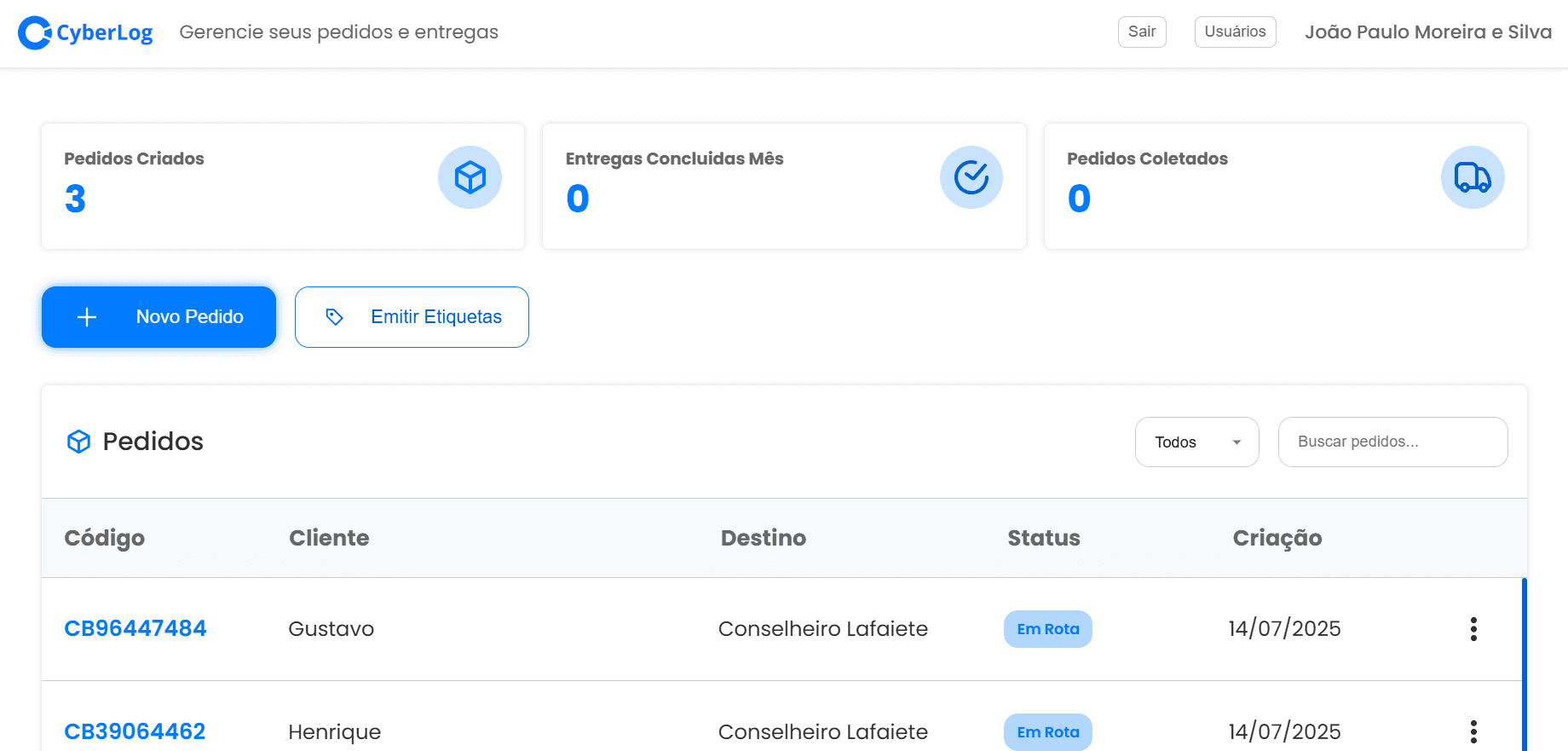Create a new order with Novo Pedido
The width and height of the screenshot is (1568, 751).
tap(159, 317)
